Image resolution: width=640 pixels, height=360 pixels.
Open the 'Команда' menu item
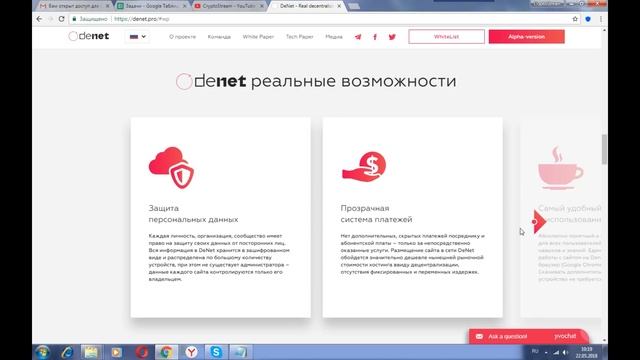click(x=219, y=37)
